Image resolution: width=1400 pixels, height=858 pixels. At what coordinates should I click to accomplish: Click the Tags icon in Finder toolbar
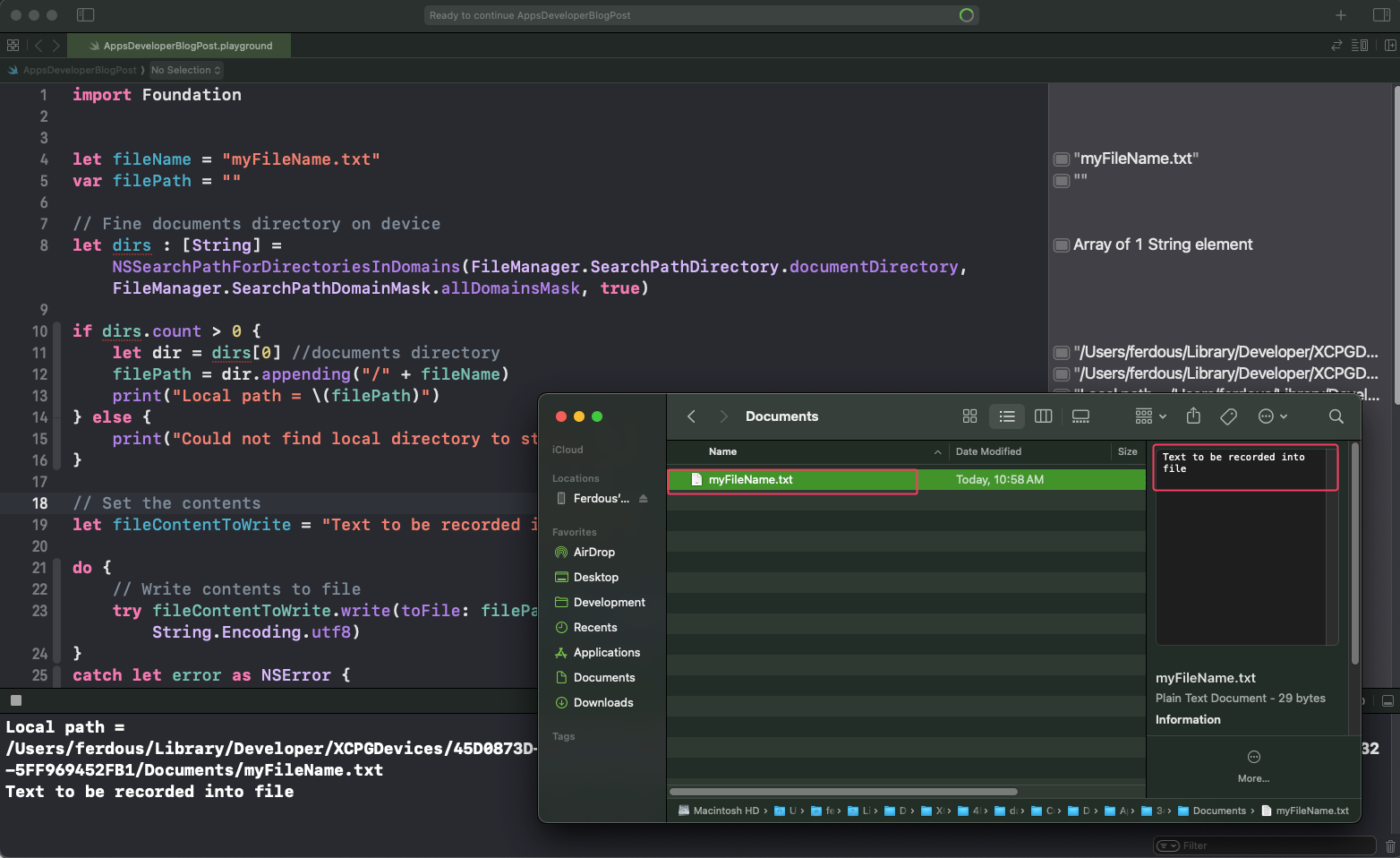(x=1227, y=416)
